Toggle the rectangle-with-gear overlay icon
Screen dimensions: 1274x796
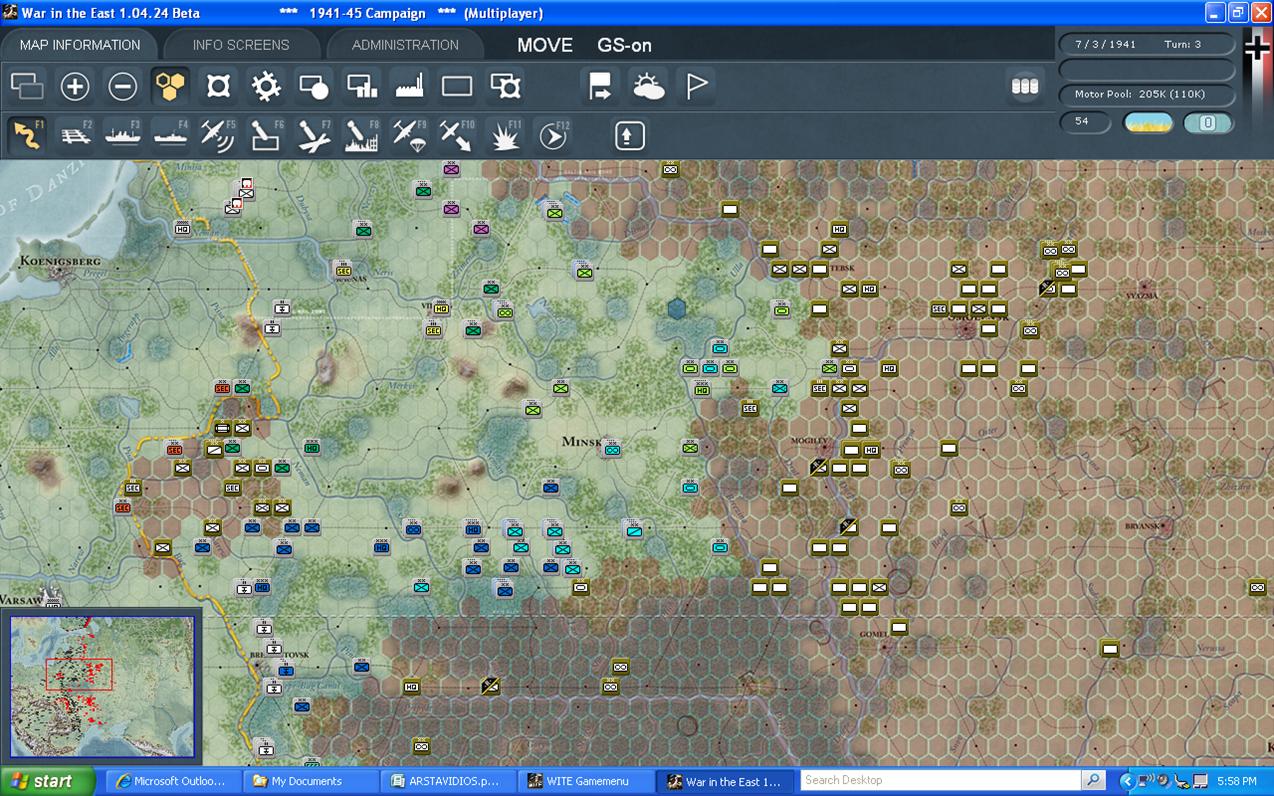click(x=505, y=87)
